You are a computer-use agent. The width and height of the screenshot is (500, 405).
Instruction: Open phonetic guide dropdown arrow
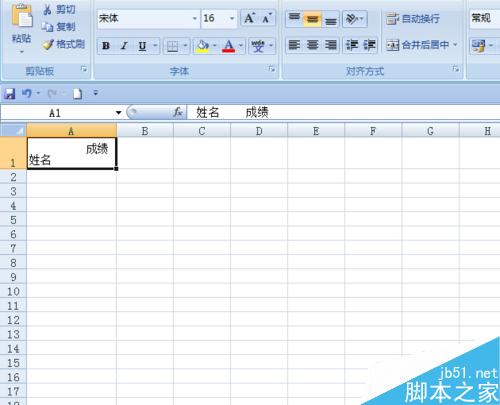tap(271, 46)
